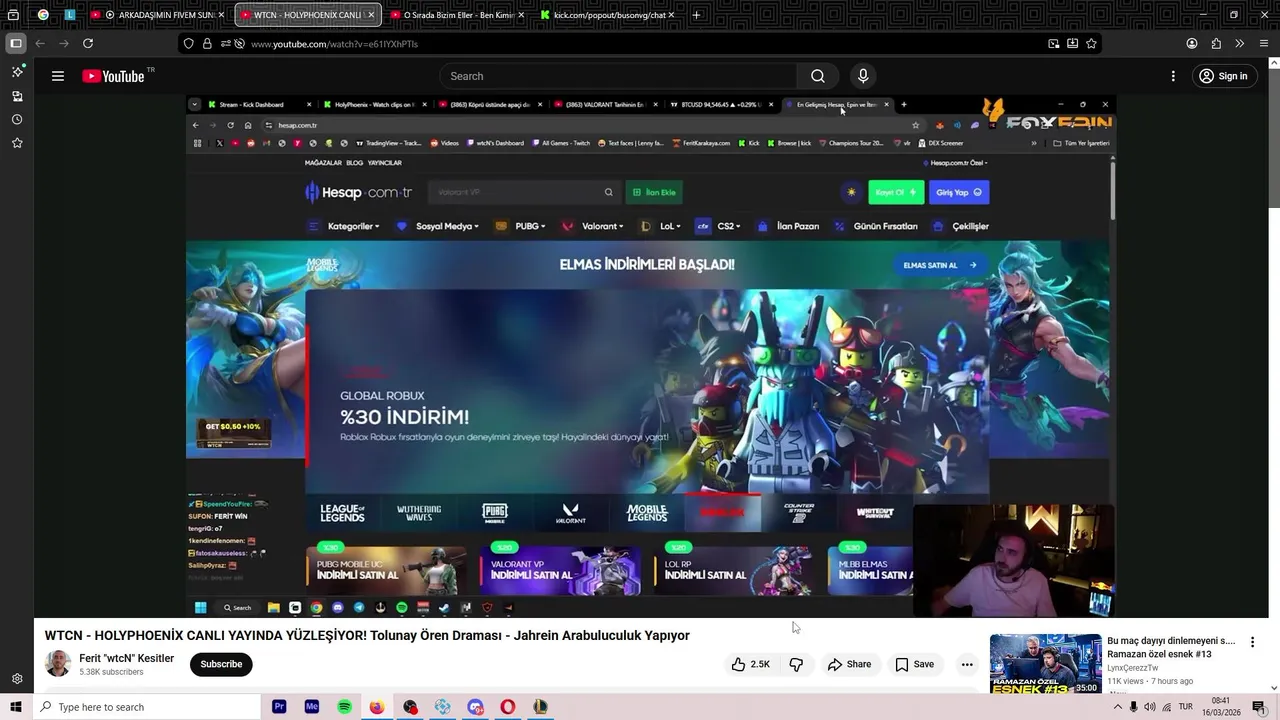Open YouTube settings three-dot menu near Sign in
The width and height of the screenshot is (1280, 720).
tap(1173, 76)
